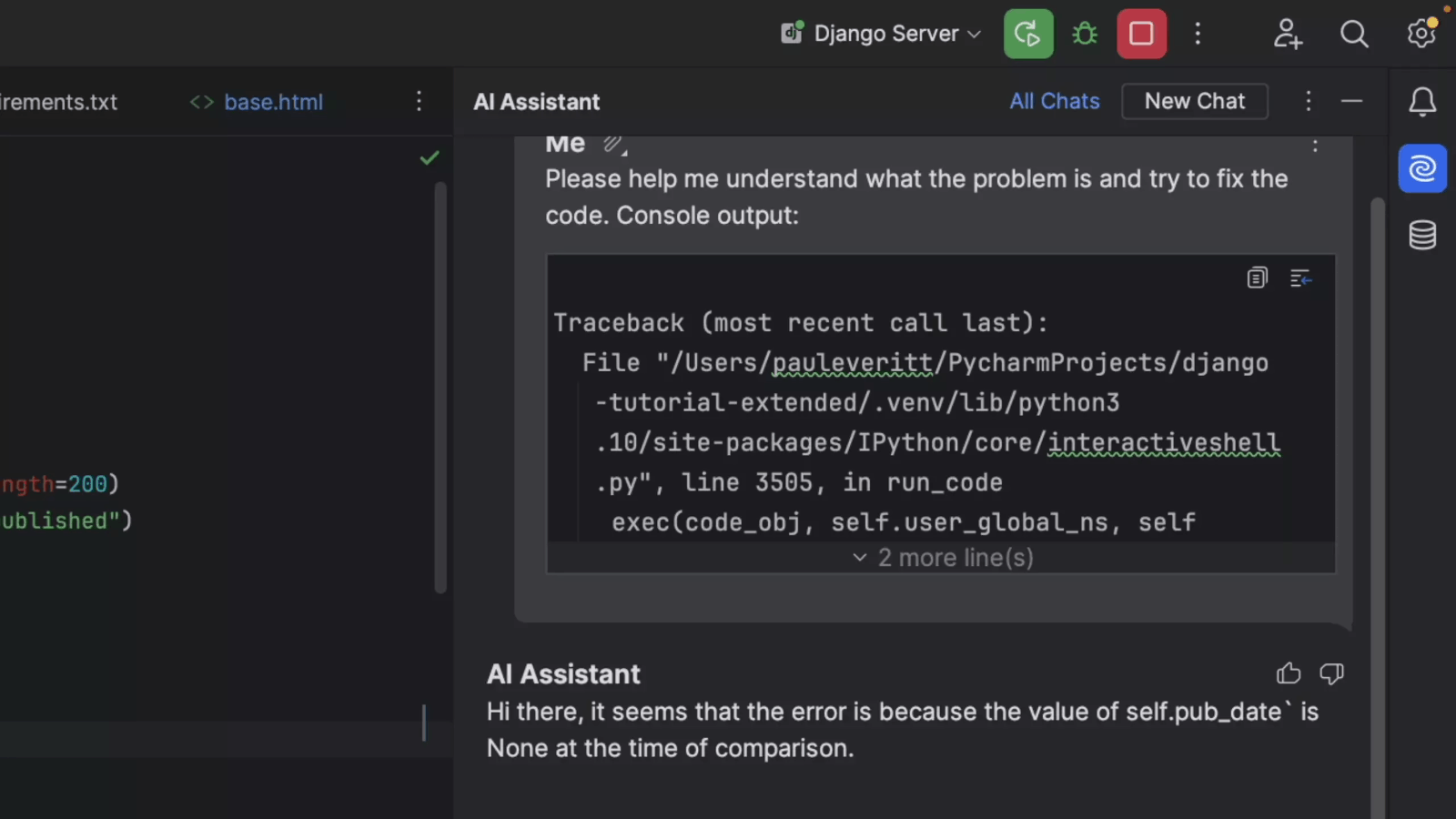Open the AI Assistant tool window icon
Viewport: 1456px width, 819px height.
[1421, 168]
